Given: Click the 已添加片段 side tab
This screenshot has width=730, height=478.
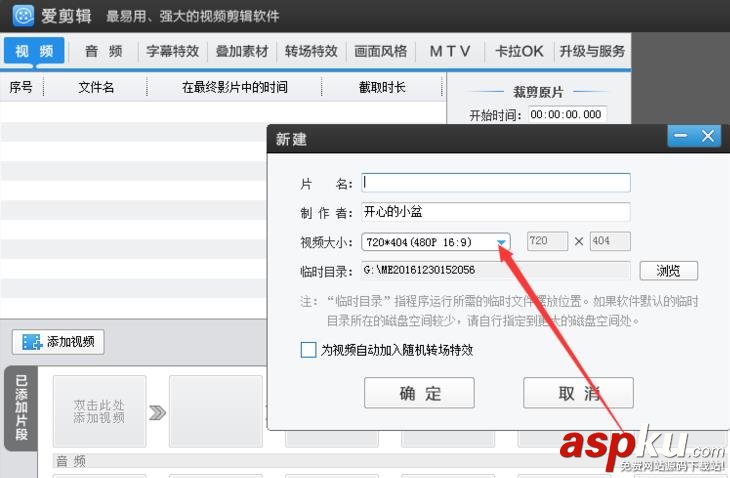Looking at the screenshot, I should pos(21,408).
